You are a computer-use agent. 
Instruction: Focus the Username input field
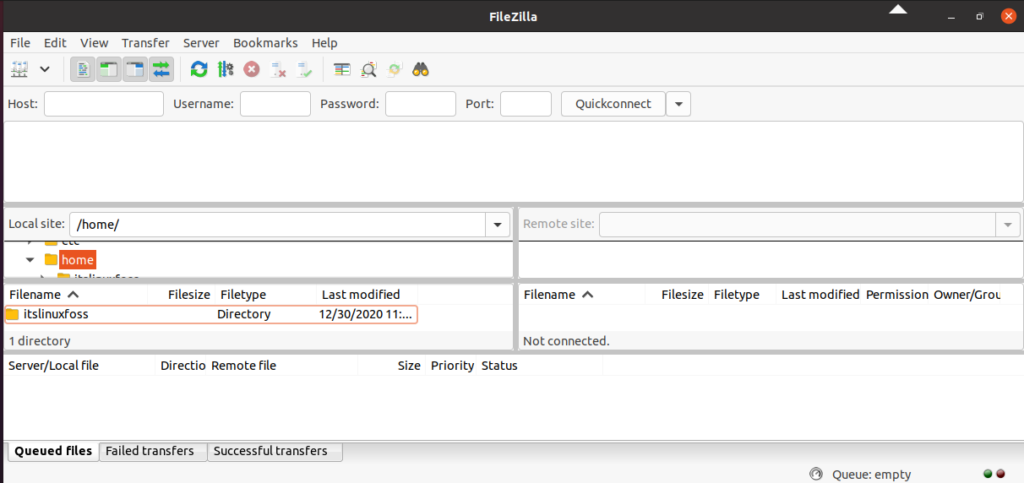coord(275,104)
